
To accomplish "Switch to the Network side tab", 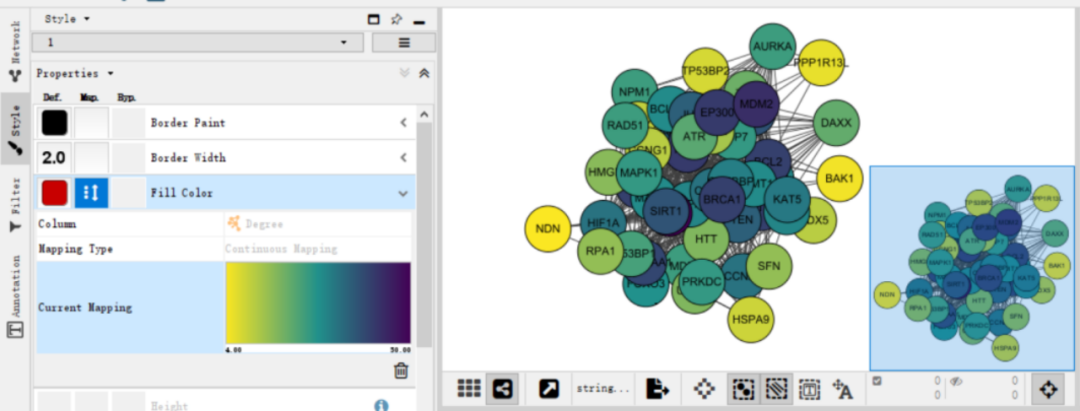I will tap(15, 51).
